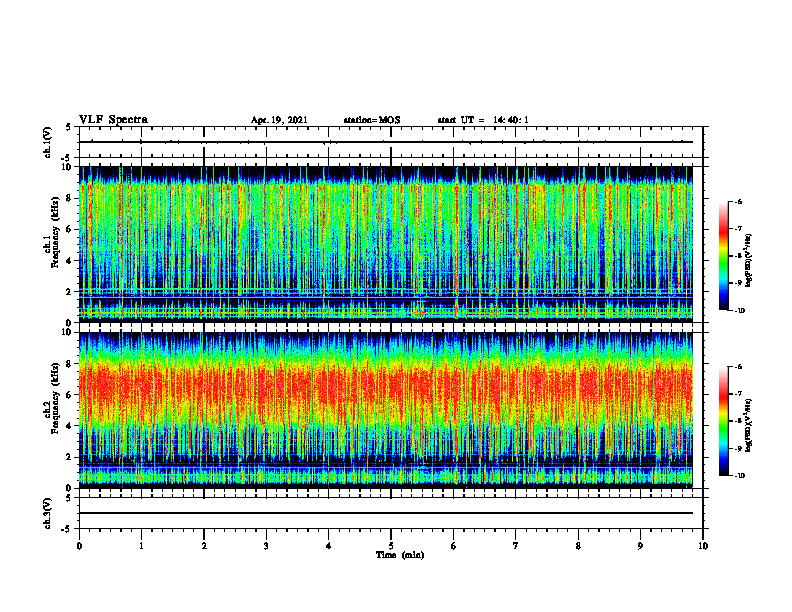Select the "Apr. 19, 2021" date text
Screen dimensions: 792x612
(x=279, y=120)
